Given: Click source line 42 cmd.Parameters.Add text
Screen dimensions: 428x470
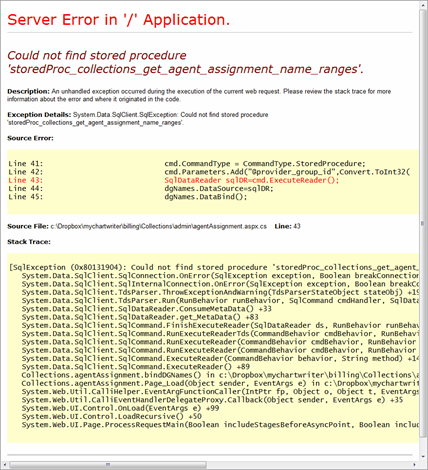Looking at the screenshot, I should pyautogui.click(x=287, y=172).
